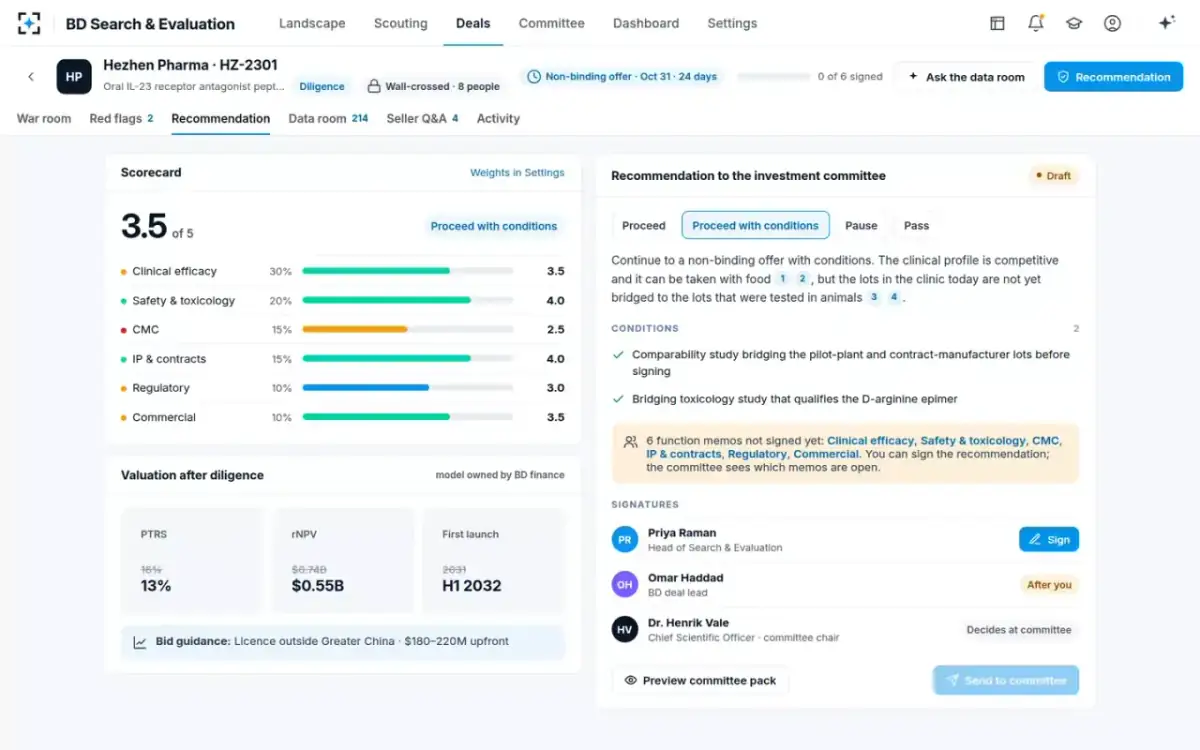Viewport: 1200px width, 750px height.
Task: Click the 0 of 6 signed progress bar
Action: click(773, 77)
